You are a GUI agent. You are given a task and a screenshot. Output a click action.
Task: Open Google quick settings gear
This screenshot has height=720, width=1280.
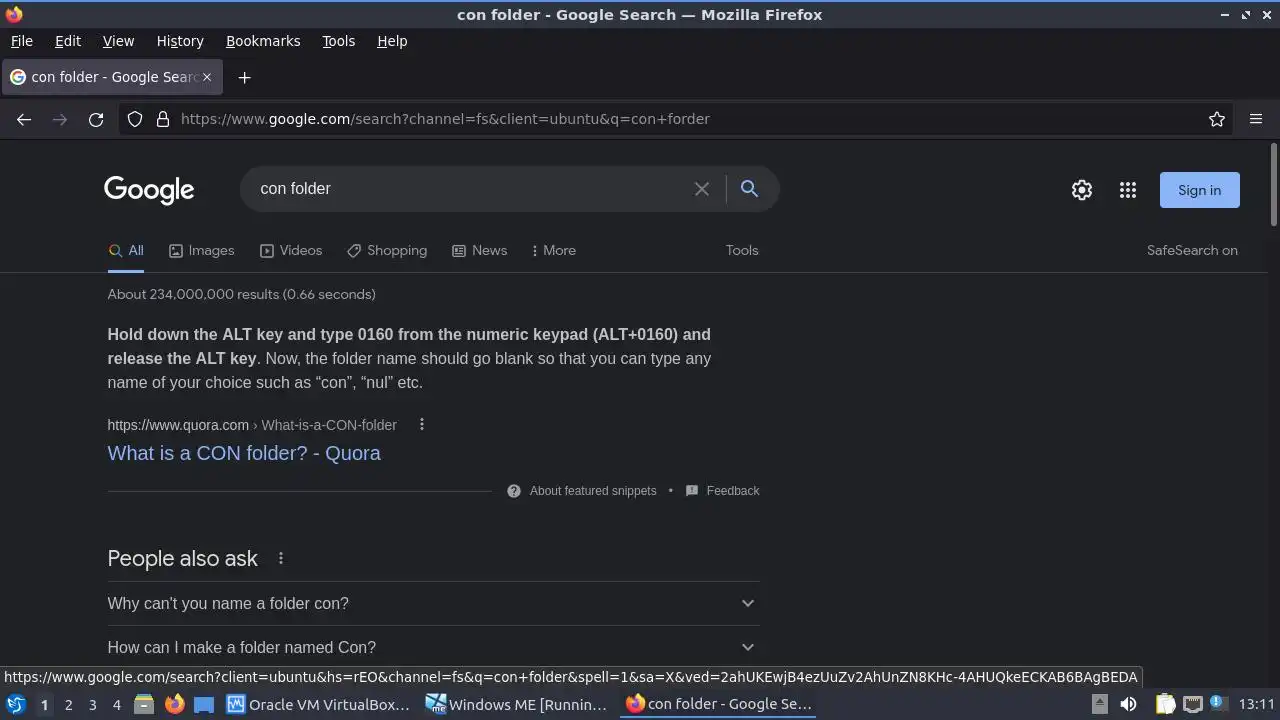(x=1082, y=190)
